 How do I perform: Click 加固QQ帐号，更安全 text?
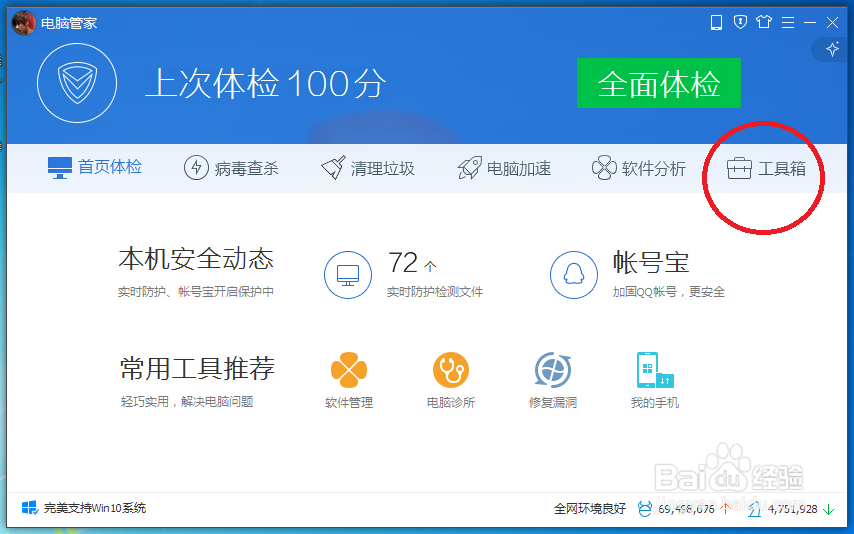click(x=669, y=292)
